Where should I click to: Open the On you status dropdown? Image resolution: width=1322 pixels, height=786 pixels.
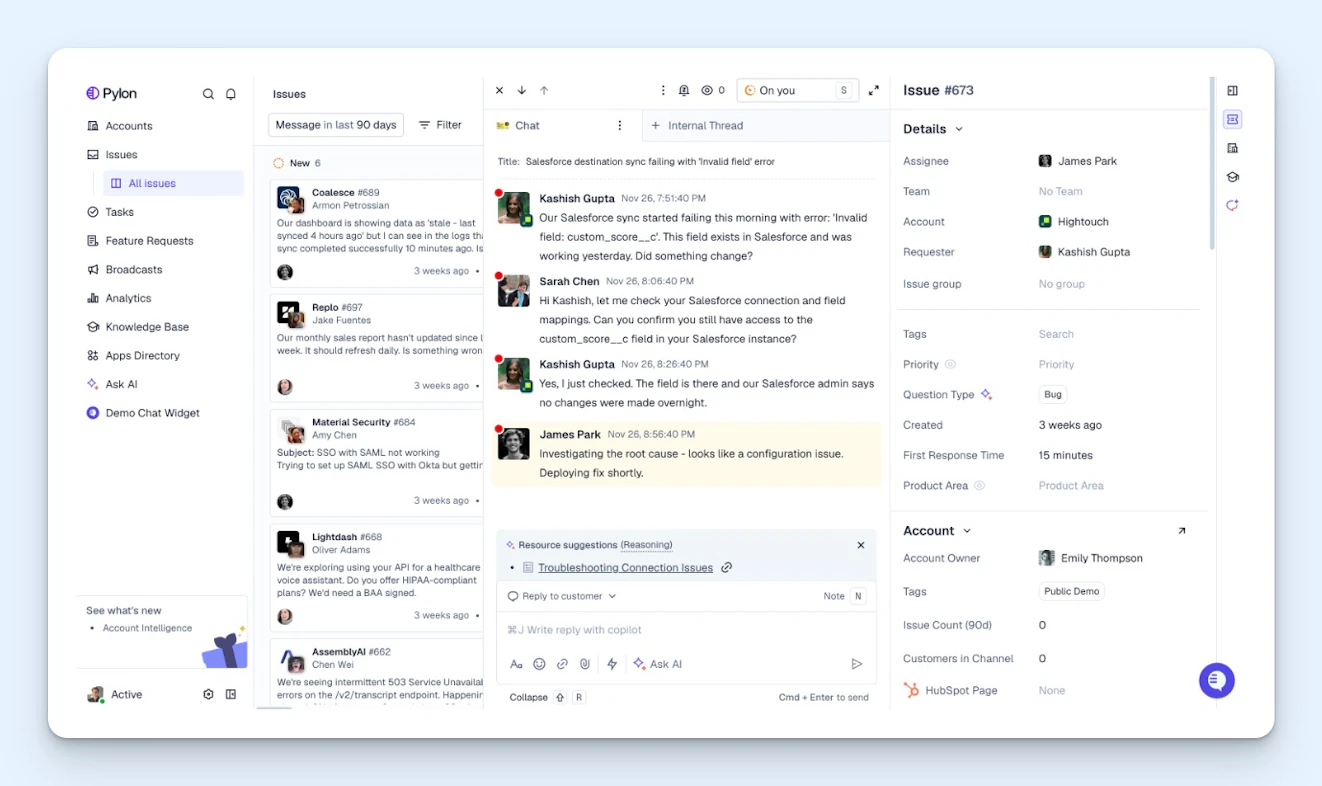tap(798, 90)
